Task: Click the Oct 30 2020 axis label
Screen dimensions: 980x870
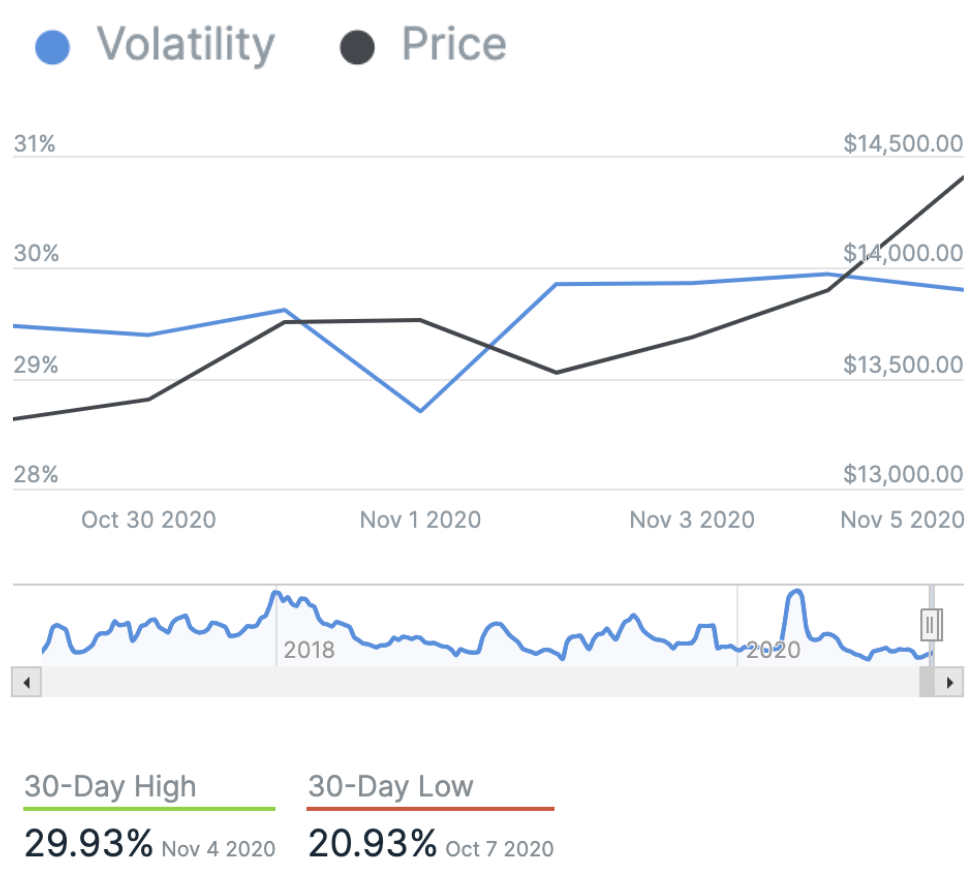Action: (x=148, y=520)
